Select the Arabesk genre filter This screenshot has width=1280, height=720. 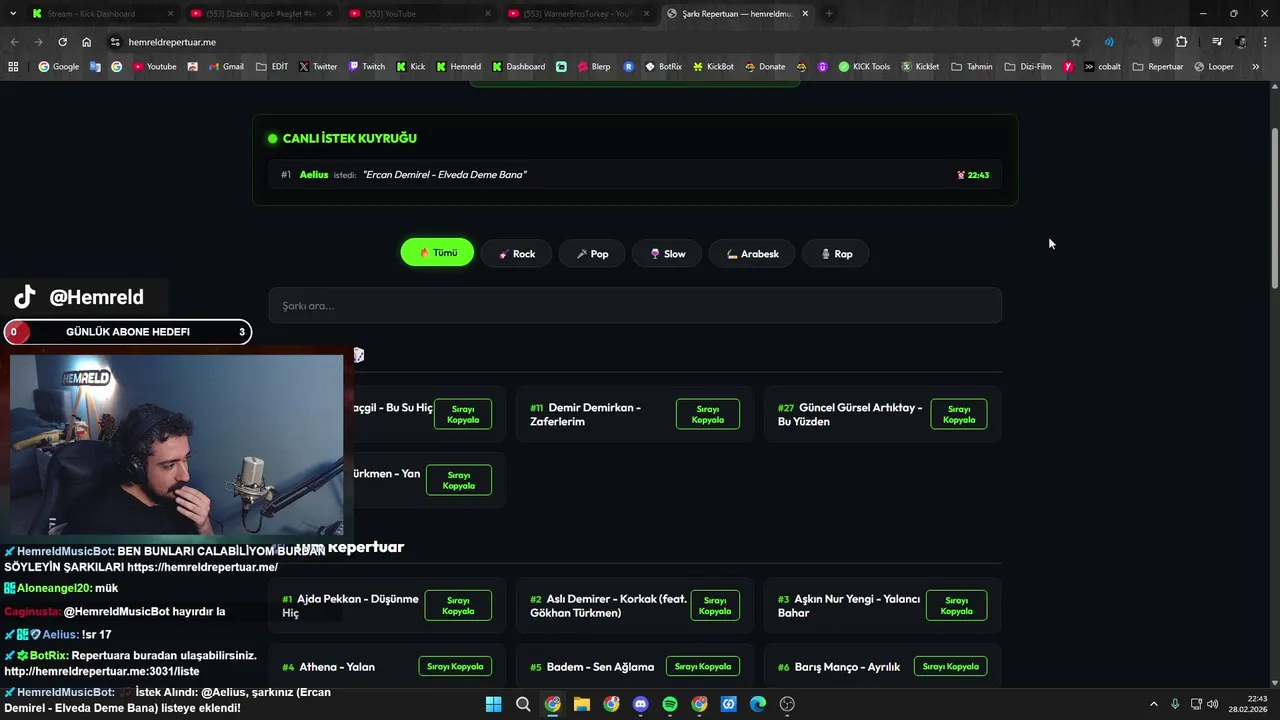pyautogui.click(x=752, y=254)
